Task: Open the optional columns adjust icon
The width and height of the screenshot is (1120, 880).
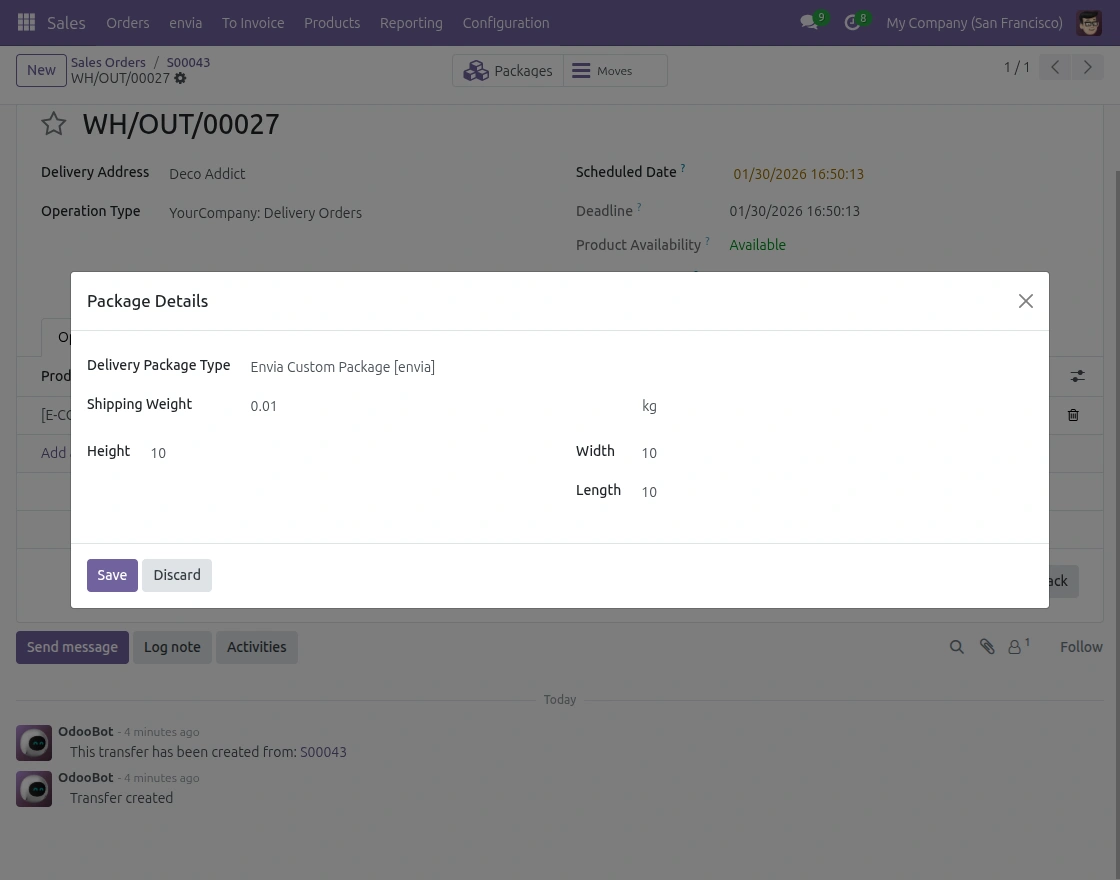Action: click(1077, 376)
